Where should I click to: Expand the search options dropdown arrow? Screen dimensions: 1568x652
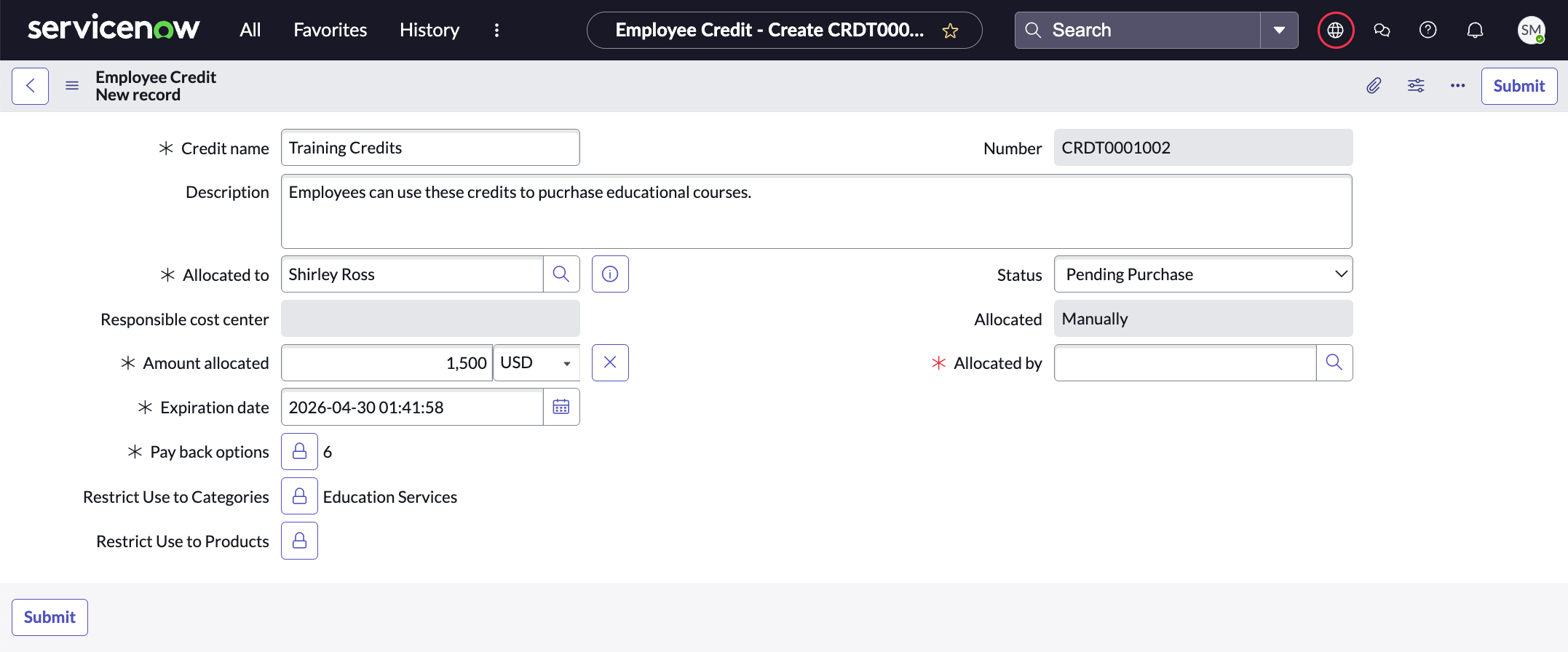(x=1279, y=30)
